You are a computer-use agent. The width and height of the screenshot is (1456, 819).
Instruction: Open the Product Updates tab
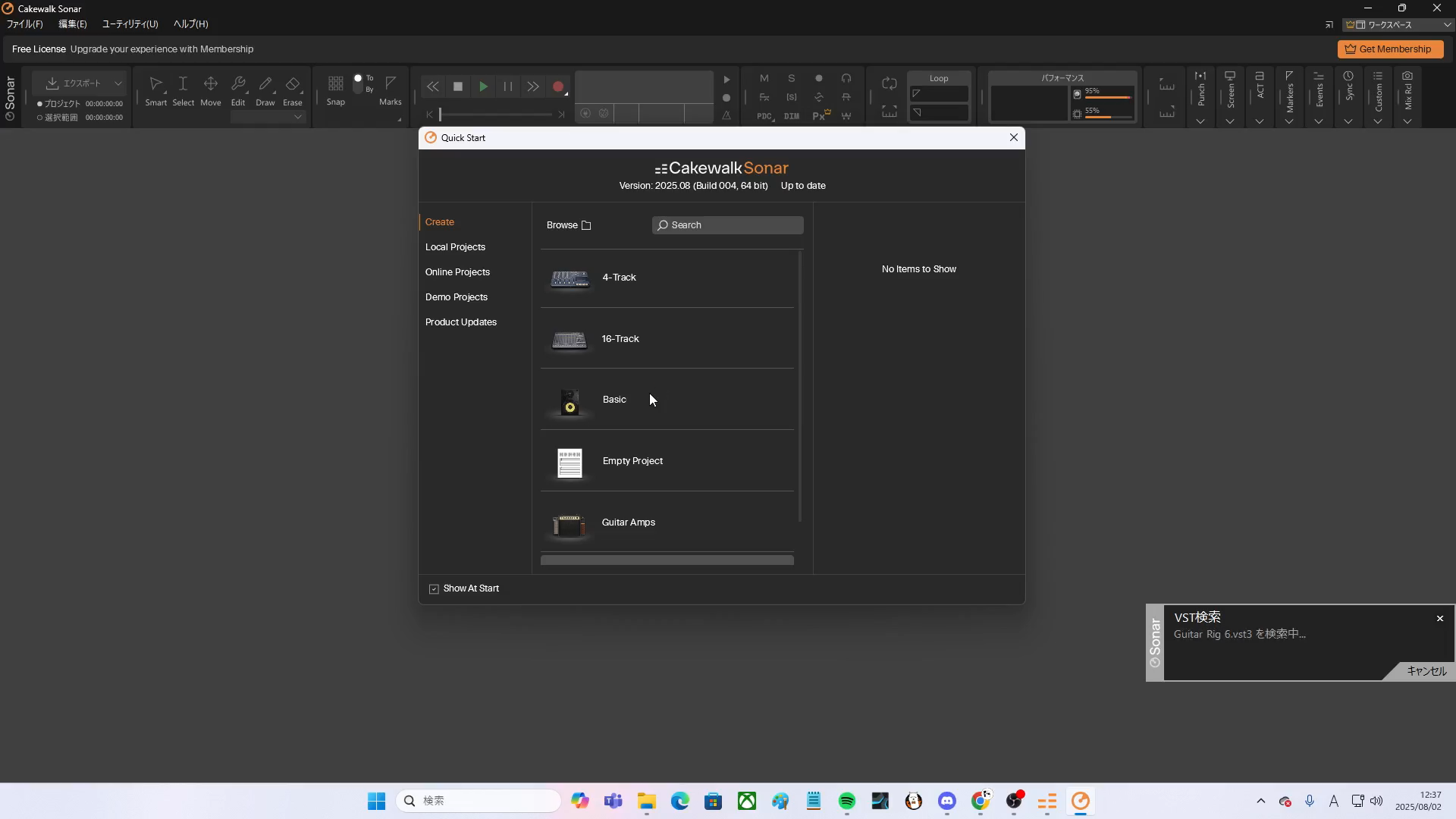pyautogui.click(x=461, y=322)
